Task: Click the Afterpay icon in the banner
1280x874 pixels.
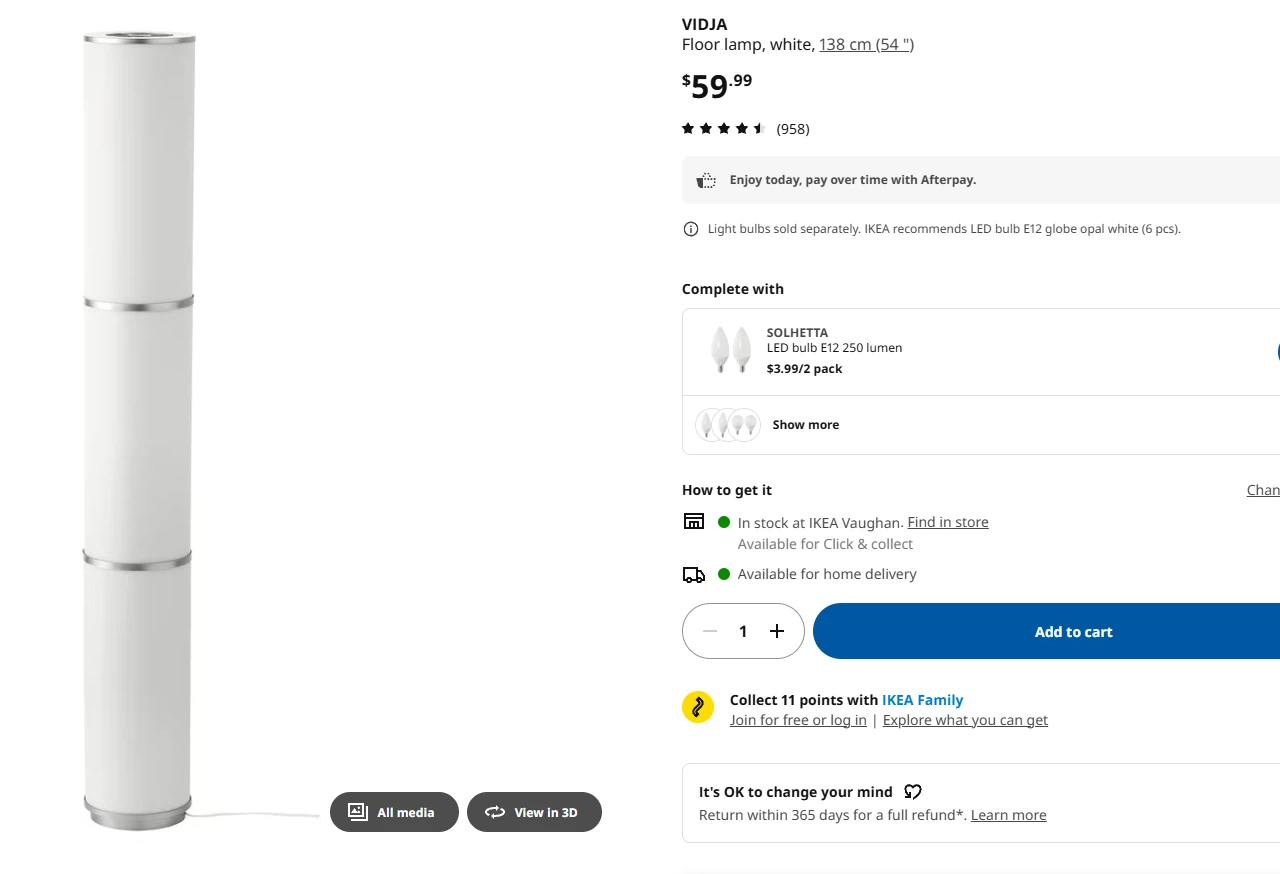Action: (706, 180)
